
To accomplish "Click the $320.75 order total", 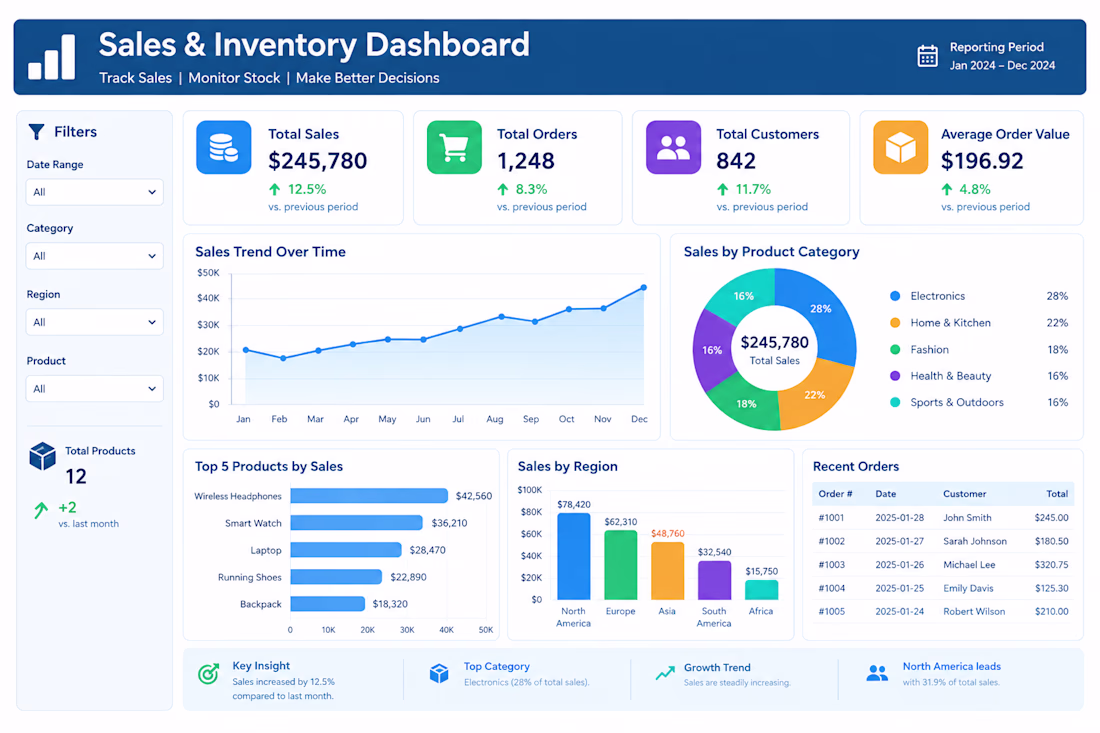I will (x=1052, y=565).
